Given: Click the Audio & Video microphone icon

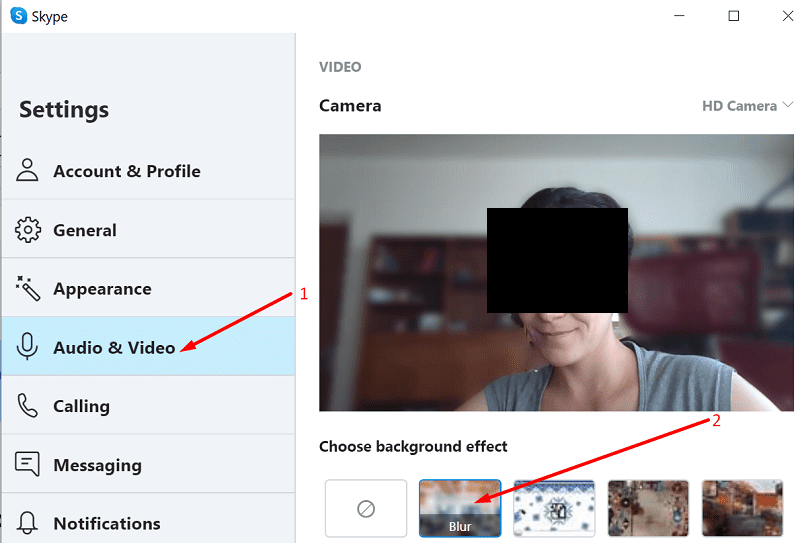Looking at the screenshot, I should [27, 347].
